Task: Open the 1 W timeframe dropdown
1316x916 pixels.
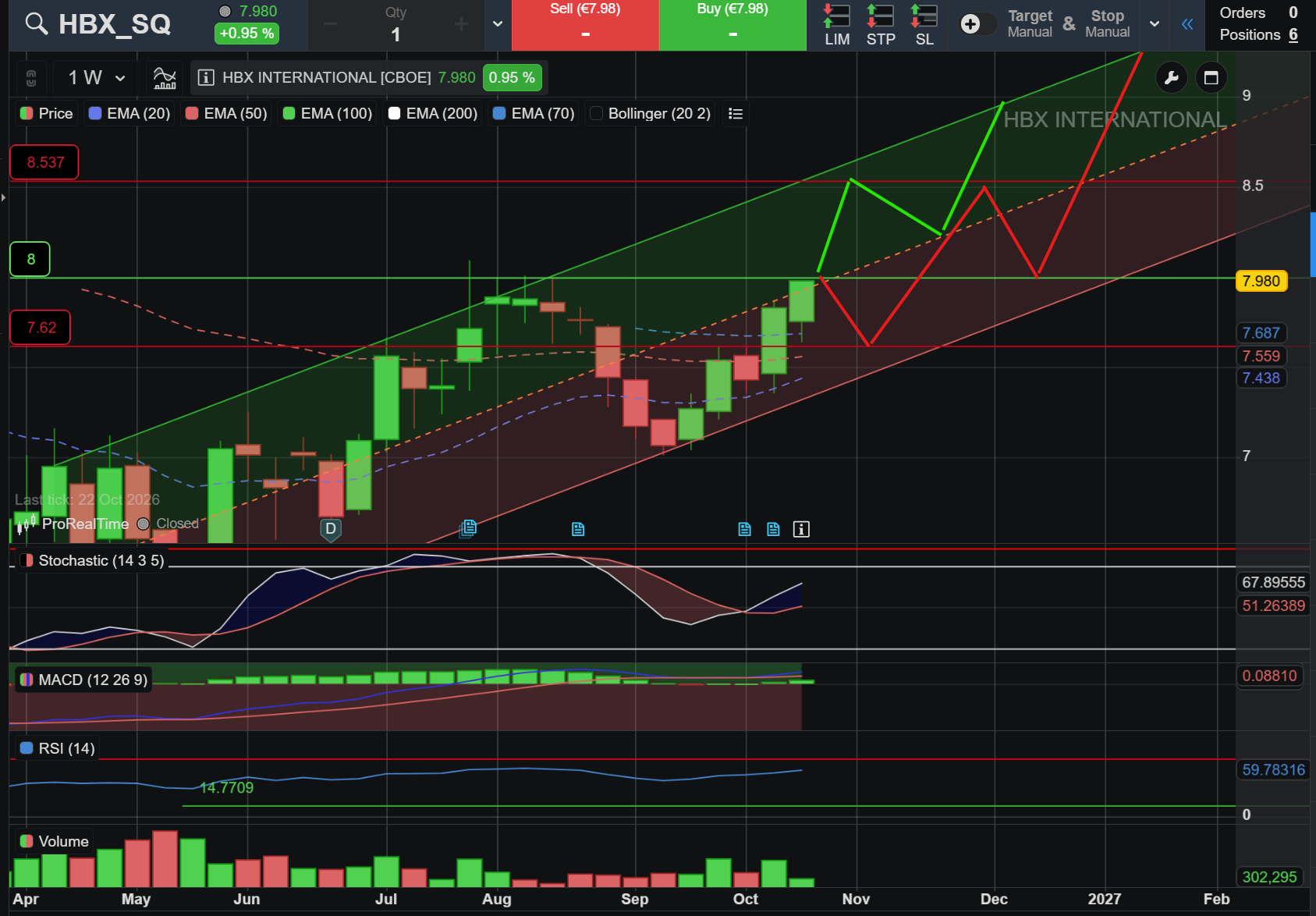Action: (x=97, y=77)
